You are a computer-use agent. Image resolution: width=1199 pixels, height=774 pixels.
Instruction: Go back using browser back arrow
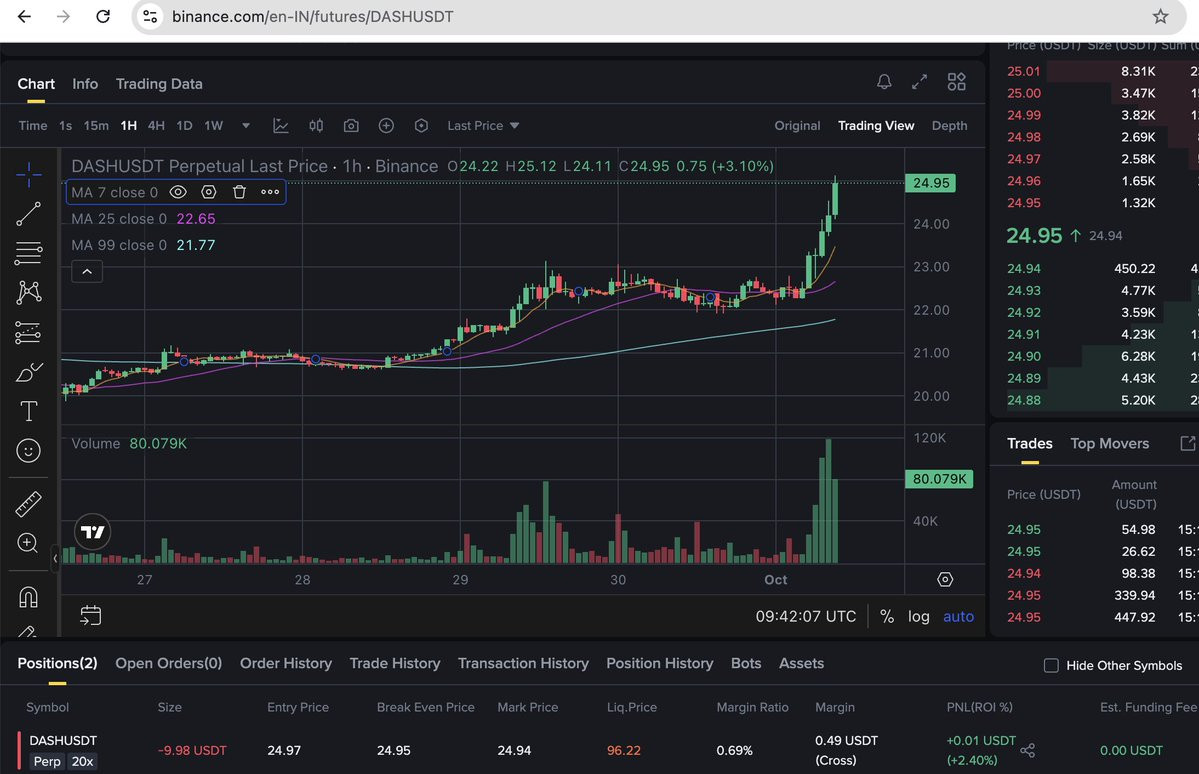coord(24,16)
